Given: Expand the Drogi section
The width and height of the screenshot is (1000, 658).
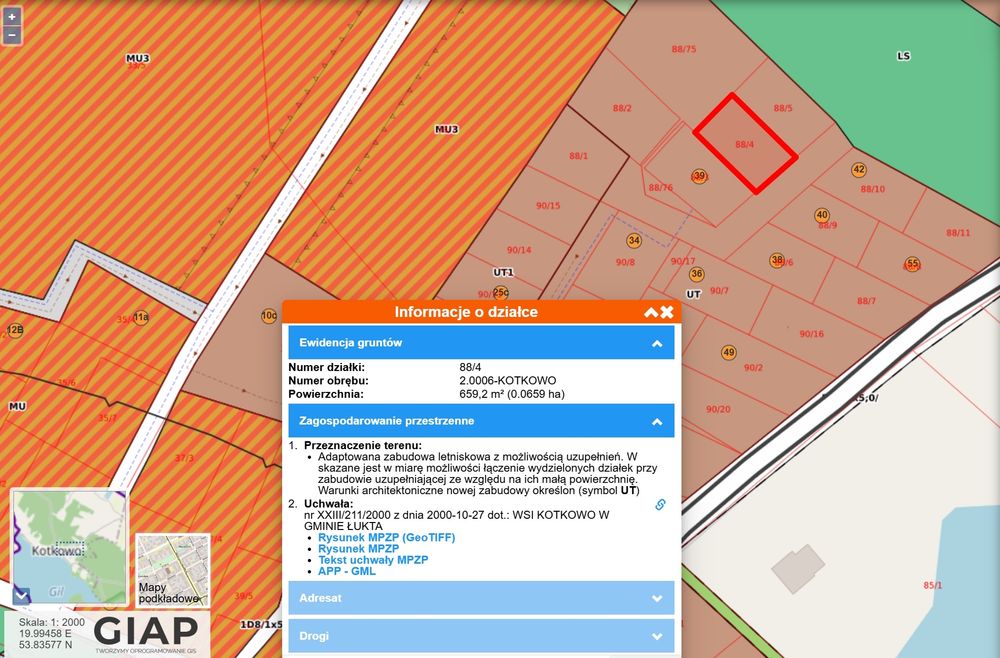Looking at the screenshot, I should [x=482, y=636].
